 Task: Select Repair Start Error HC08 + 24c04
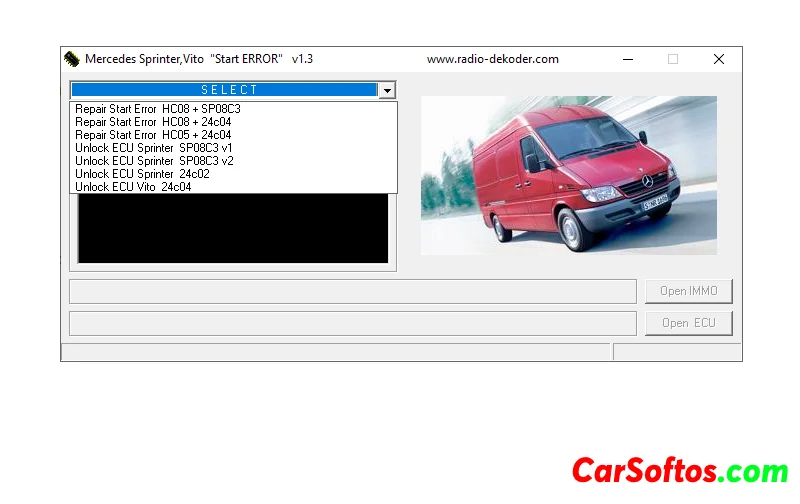click(153, 121)
